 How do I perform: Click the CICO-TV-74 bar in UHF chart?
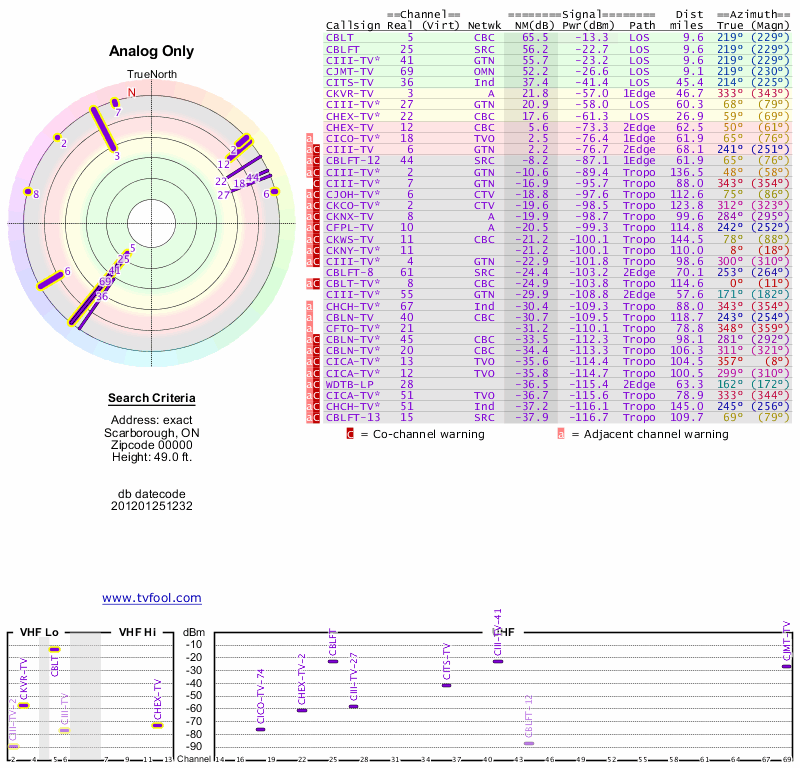click(260, 729)
